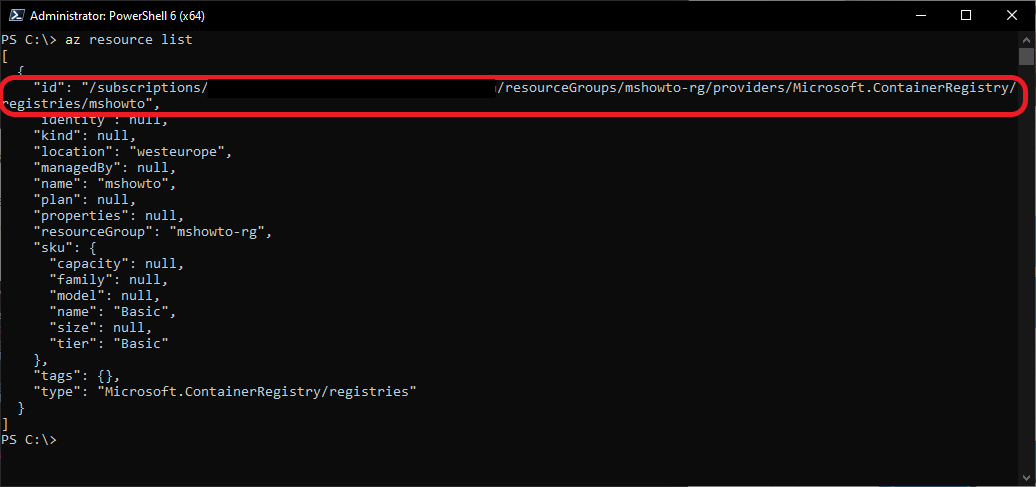
Task: Click the scrollbar down arrow
Action: coord(1025,478)
